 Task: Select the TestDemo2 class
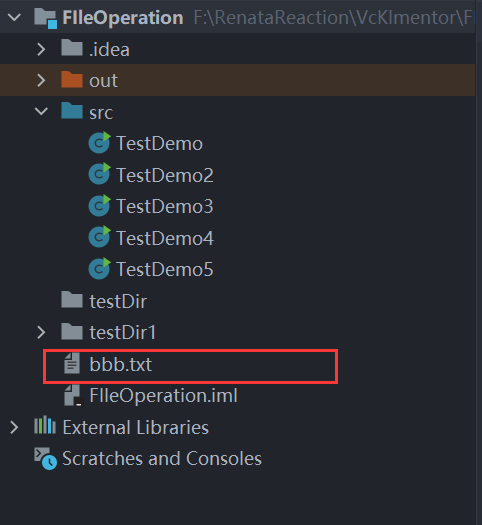coord(164,175)
